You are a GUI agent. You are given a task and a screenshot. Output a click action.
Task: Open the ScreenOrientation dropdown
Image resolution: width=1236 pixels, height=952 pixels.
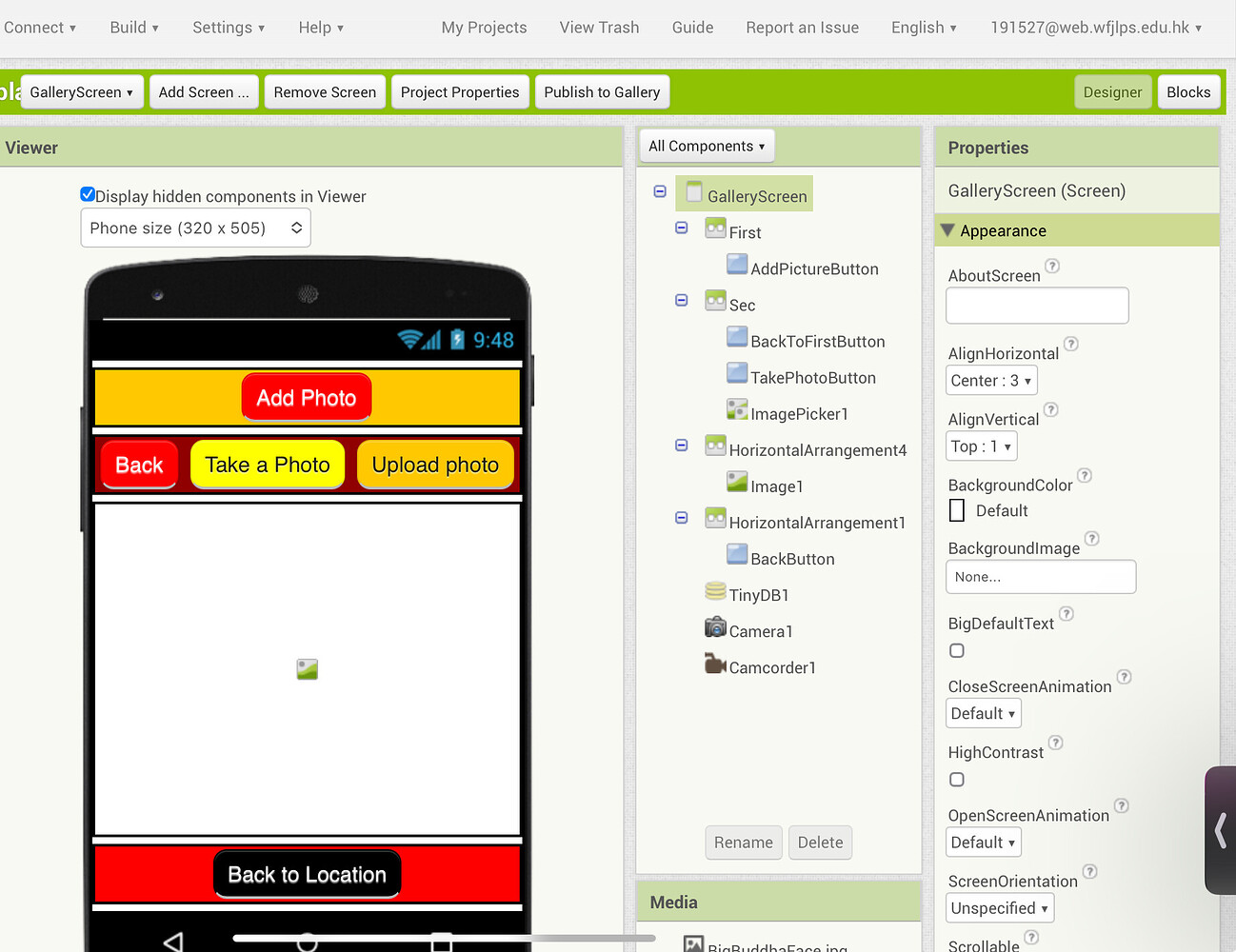point(999,907)
